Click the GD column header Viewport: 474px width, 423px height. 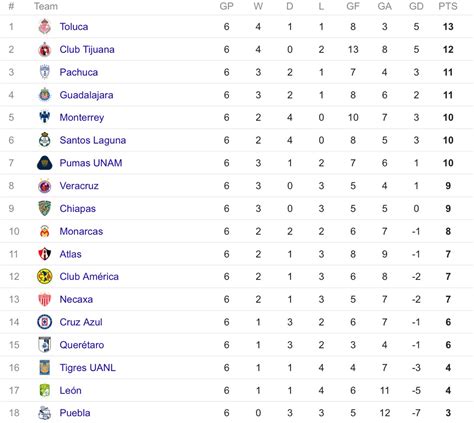416,6
